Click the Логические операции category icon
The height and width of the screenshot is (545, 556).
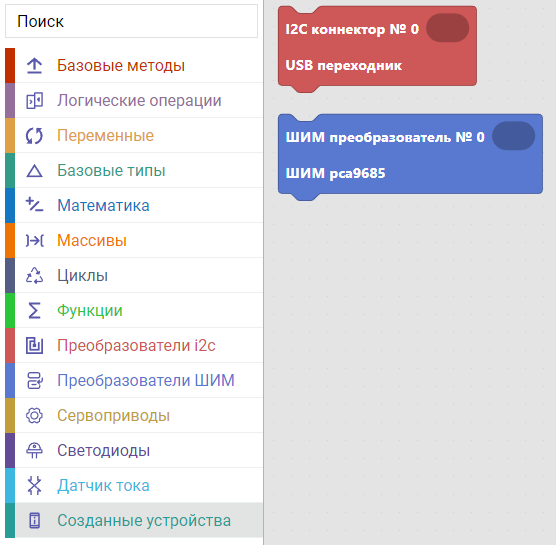(x=34, y=100)
